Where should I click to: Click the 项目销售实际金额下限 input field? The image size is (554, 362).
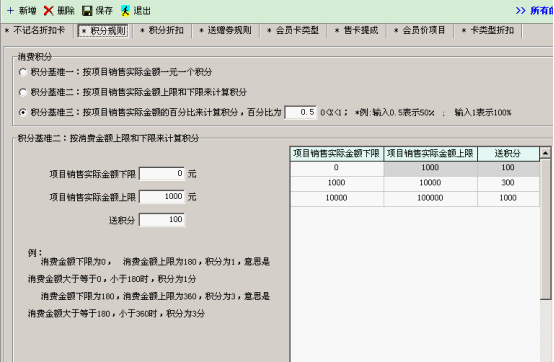pos(162,173)
